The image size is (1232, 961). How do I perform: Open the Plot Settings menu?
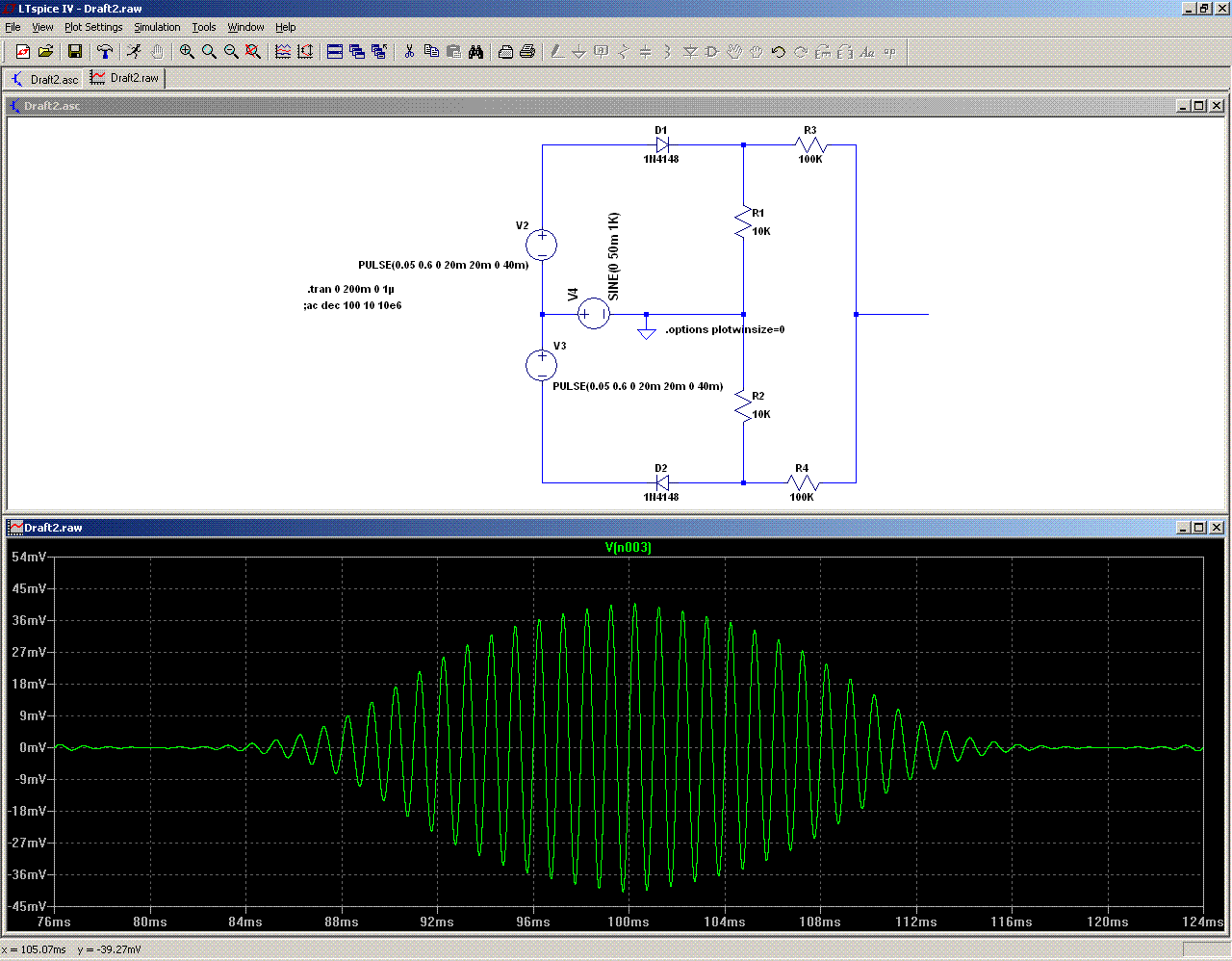[93, 27]
